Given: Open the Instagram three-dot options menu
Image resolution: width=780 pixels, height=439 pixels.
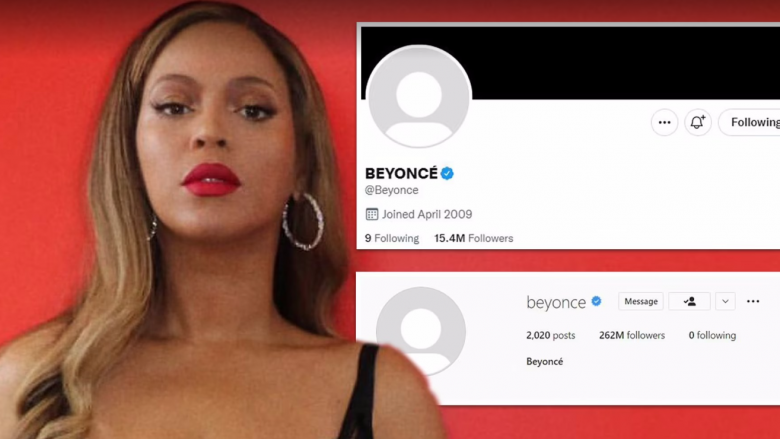Looking at the screenshot, I should 753,301.
